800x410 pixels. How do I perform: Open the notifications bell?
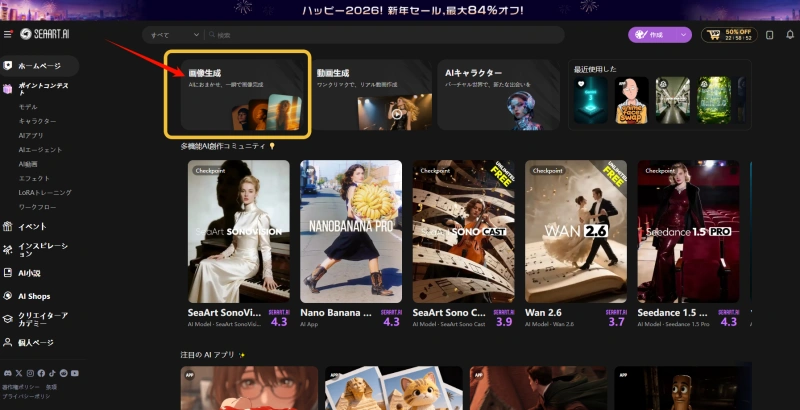(x=790, y=35)
